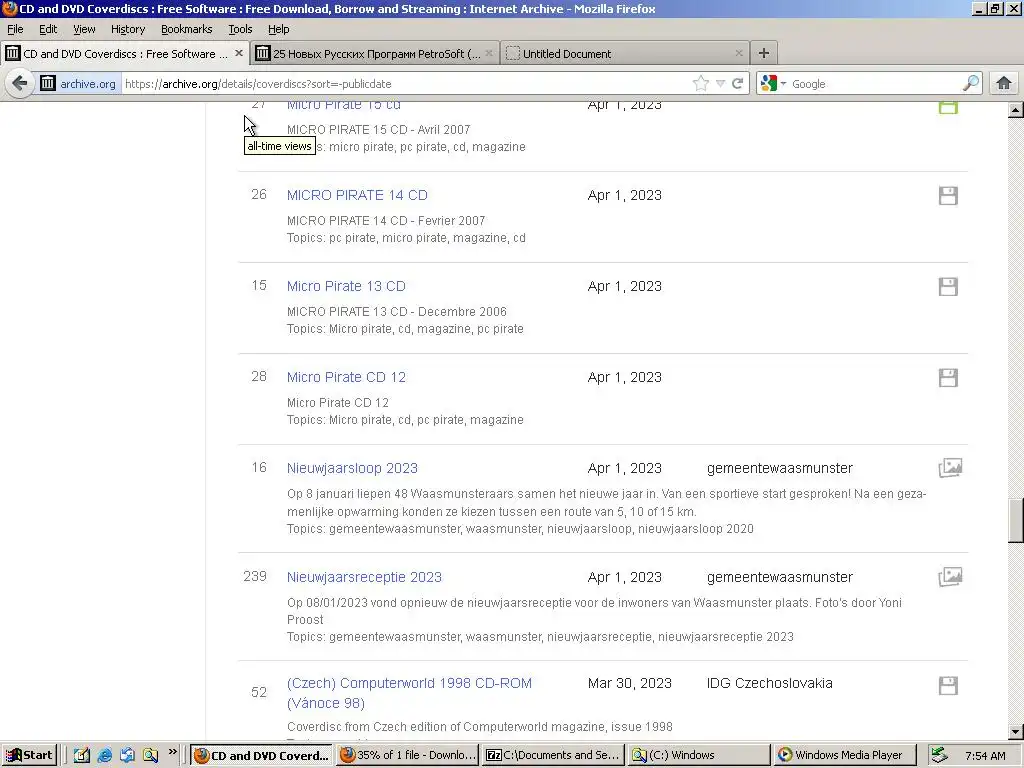Reload the page with the refresh icon
This screenshot has width=1024, height=768.
[738, 84]
